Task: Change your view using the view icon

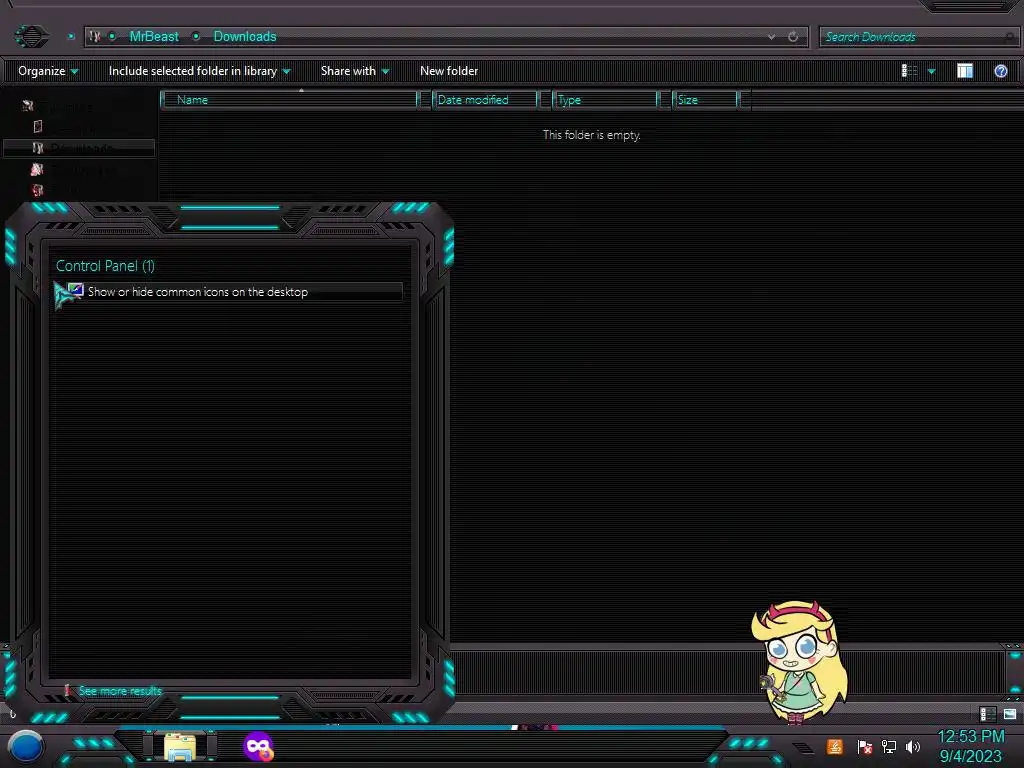Action: point(909,71)
